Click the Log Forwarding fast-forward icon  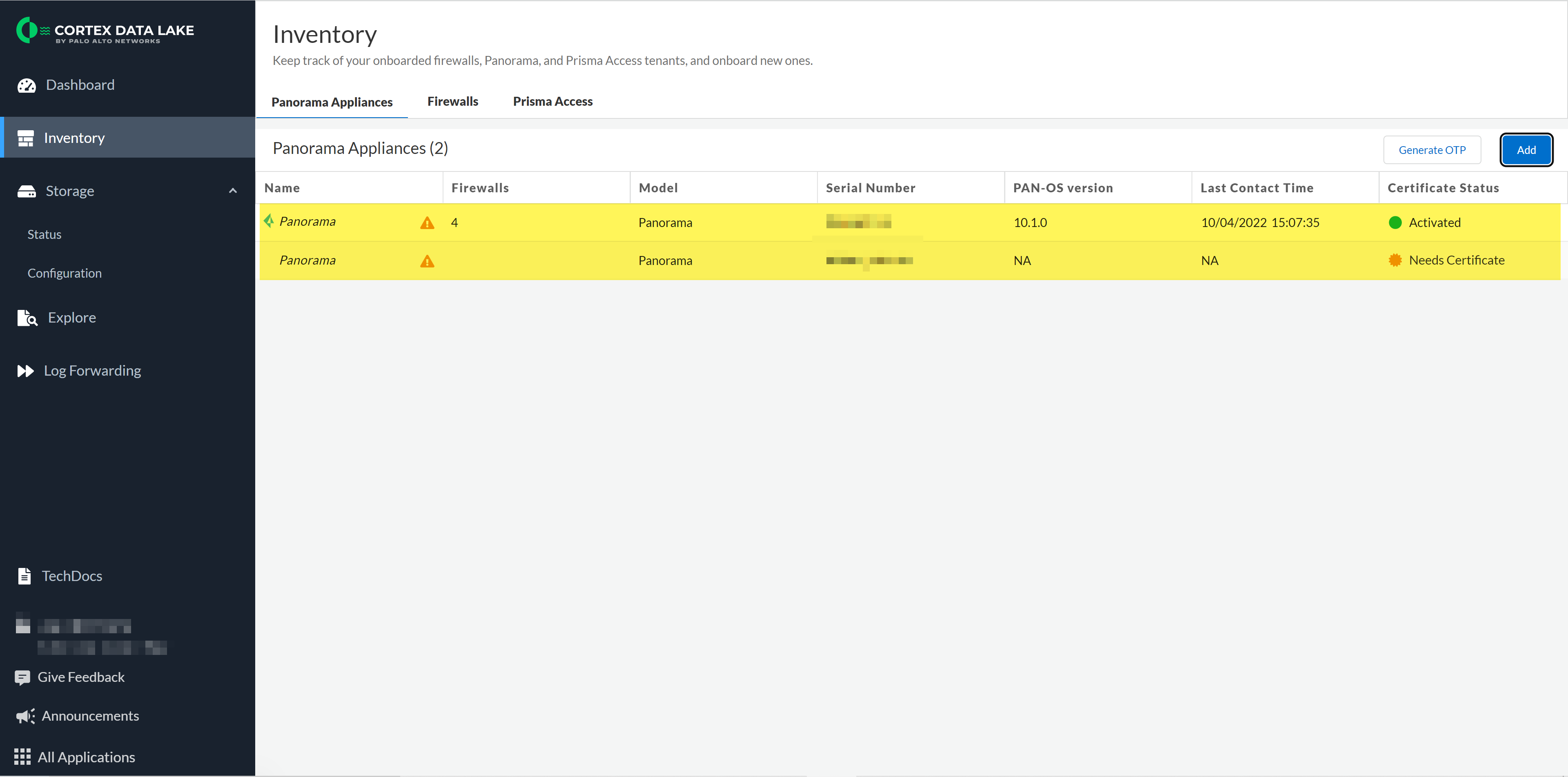click(26, 371)
